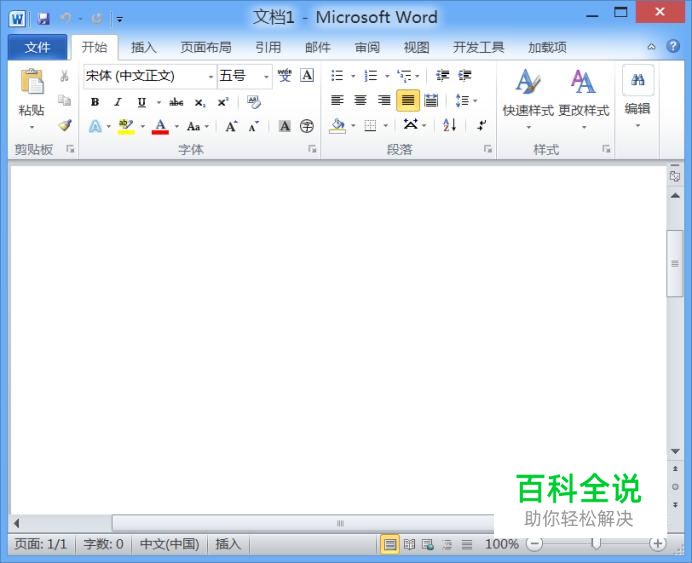Image resolution: width=692 pixels, height=563 pixels.
Task: Switch to the 引用 tab
Action: pos(268,47)
